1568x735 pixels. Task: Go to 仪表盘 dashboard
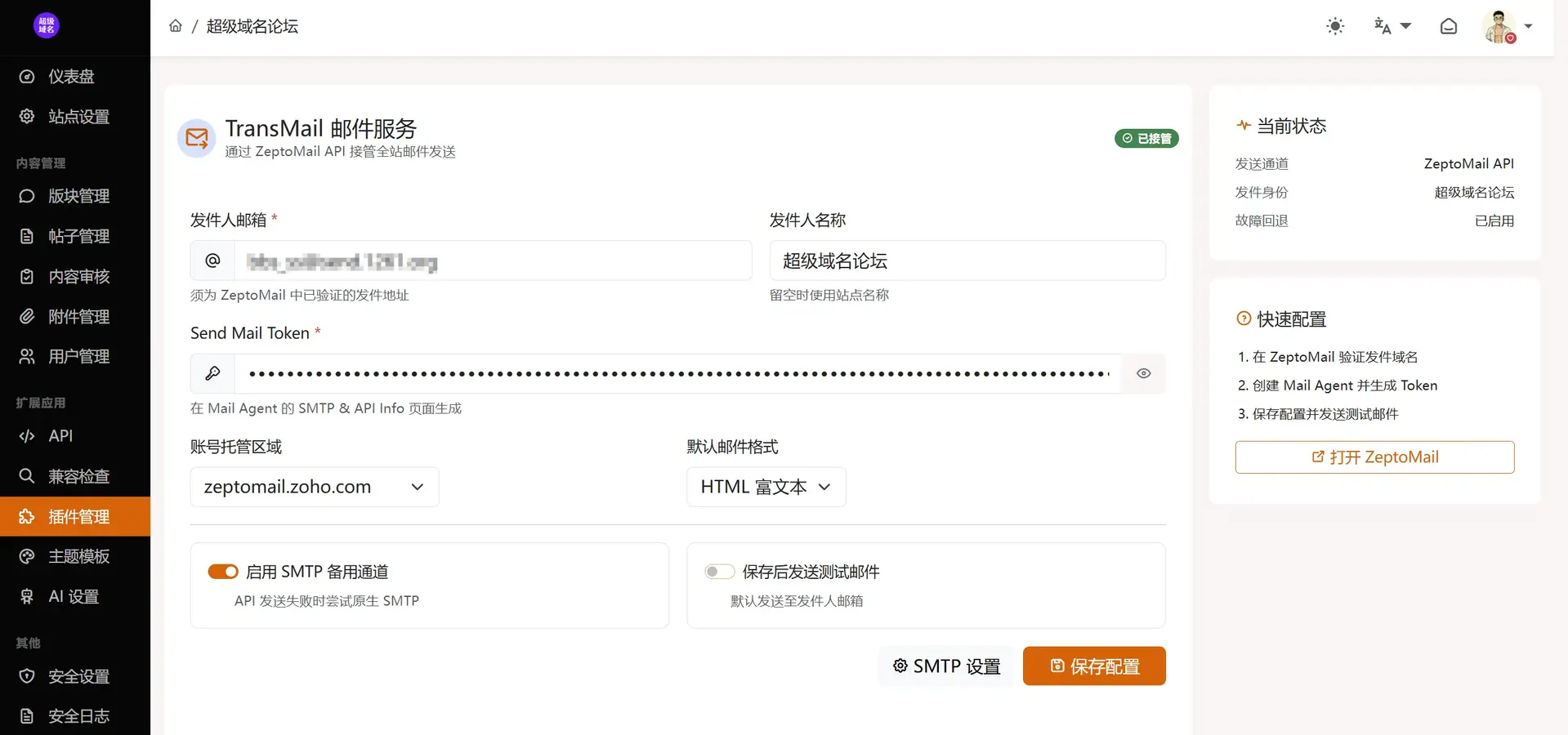pos(75,77)
